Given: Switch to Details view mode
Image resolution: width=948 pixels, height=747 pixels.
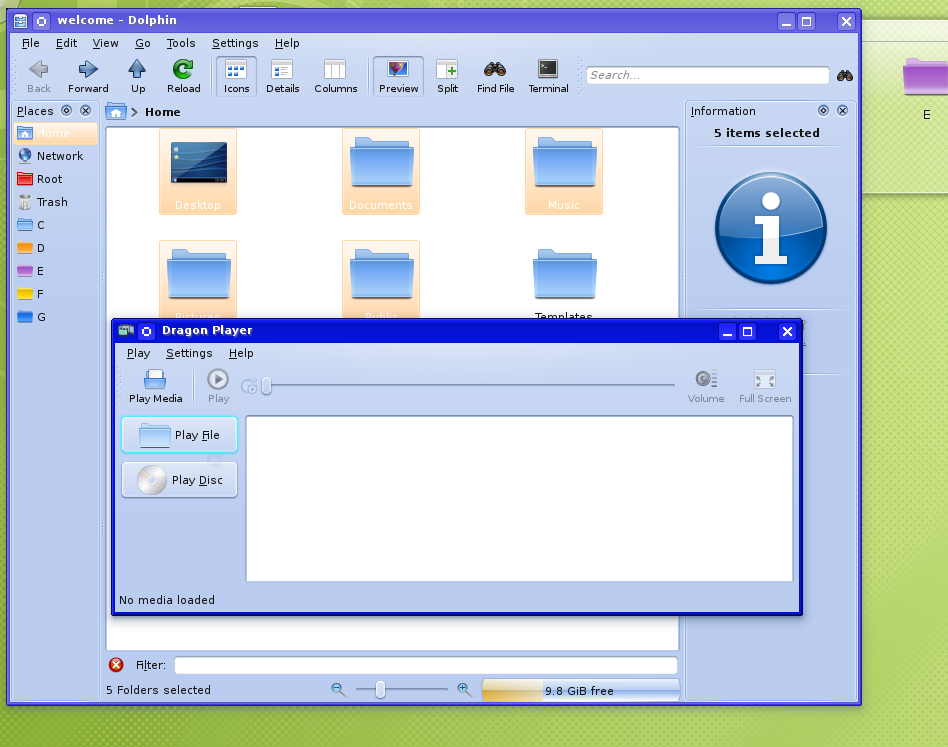Looking at the screenshot, I should pos(282,76).
